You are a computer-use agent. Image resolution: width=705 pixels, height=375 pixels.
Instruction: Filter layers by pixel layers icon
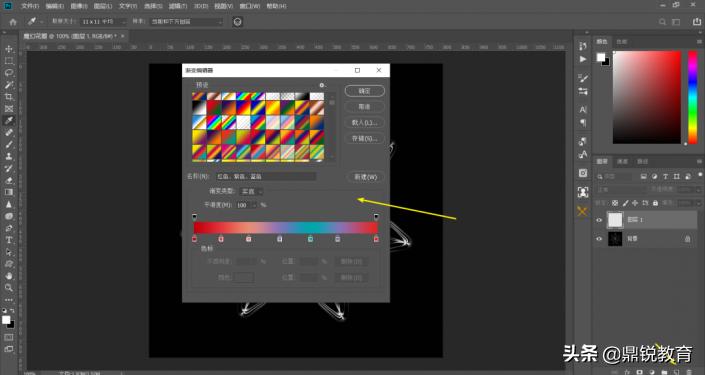pyautogui.click(x=644, y=177)
